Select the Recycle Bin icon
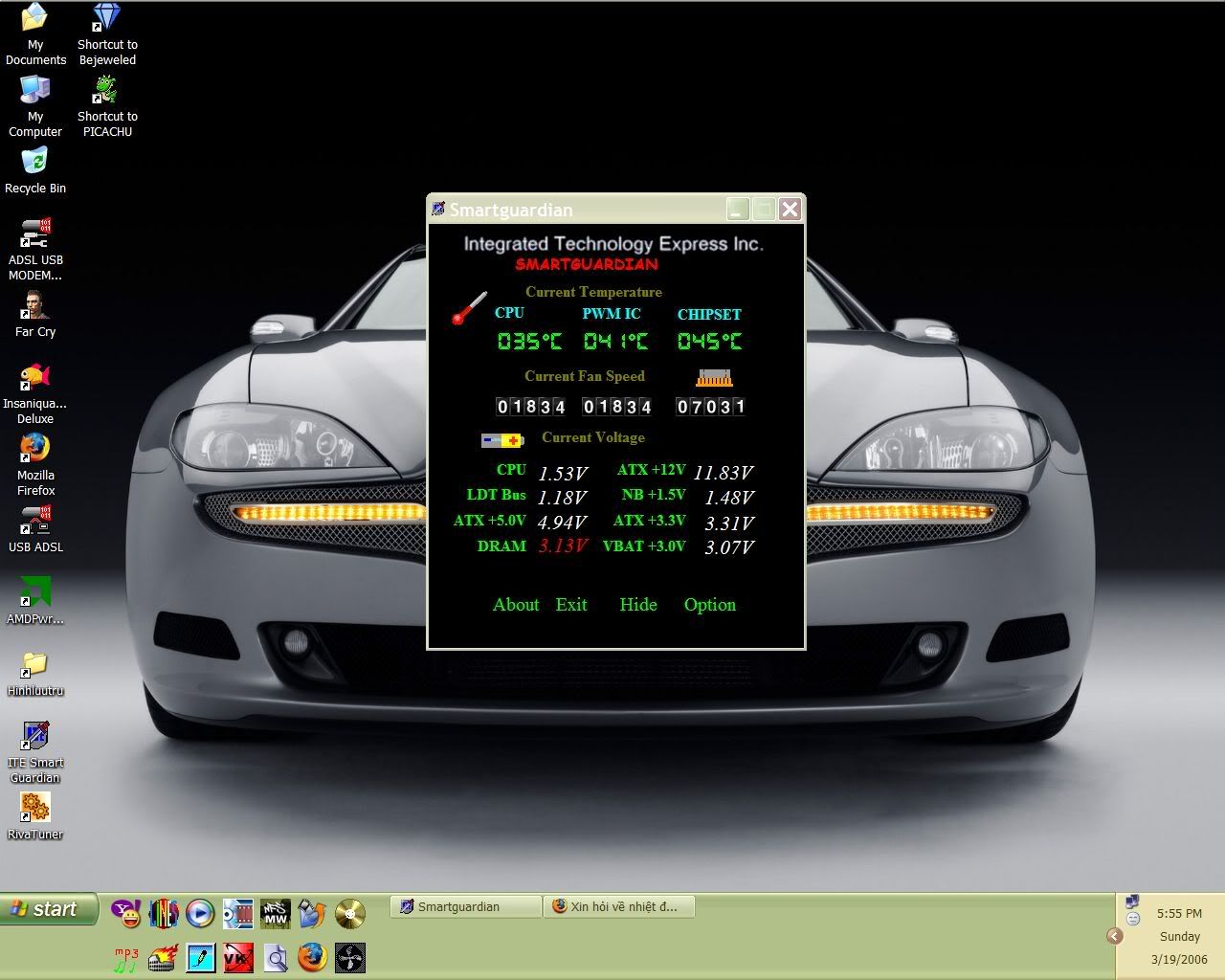Screen dimensions: 1225x980 (35, 170)
